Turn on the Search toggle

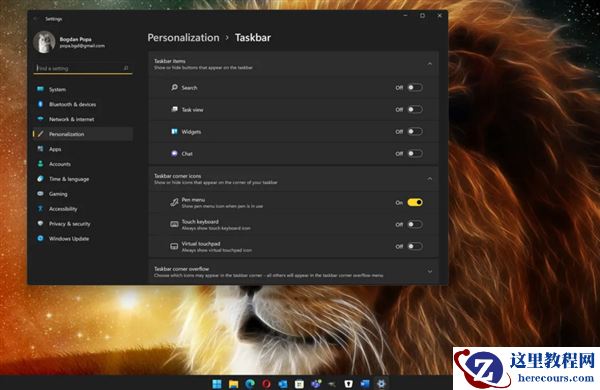click(x=415, y=88)
